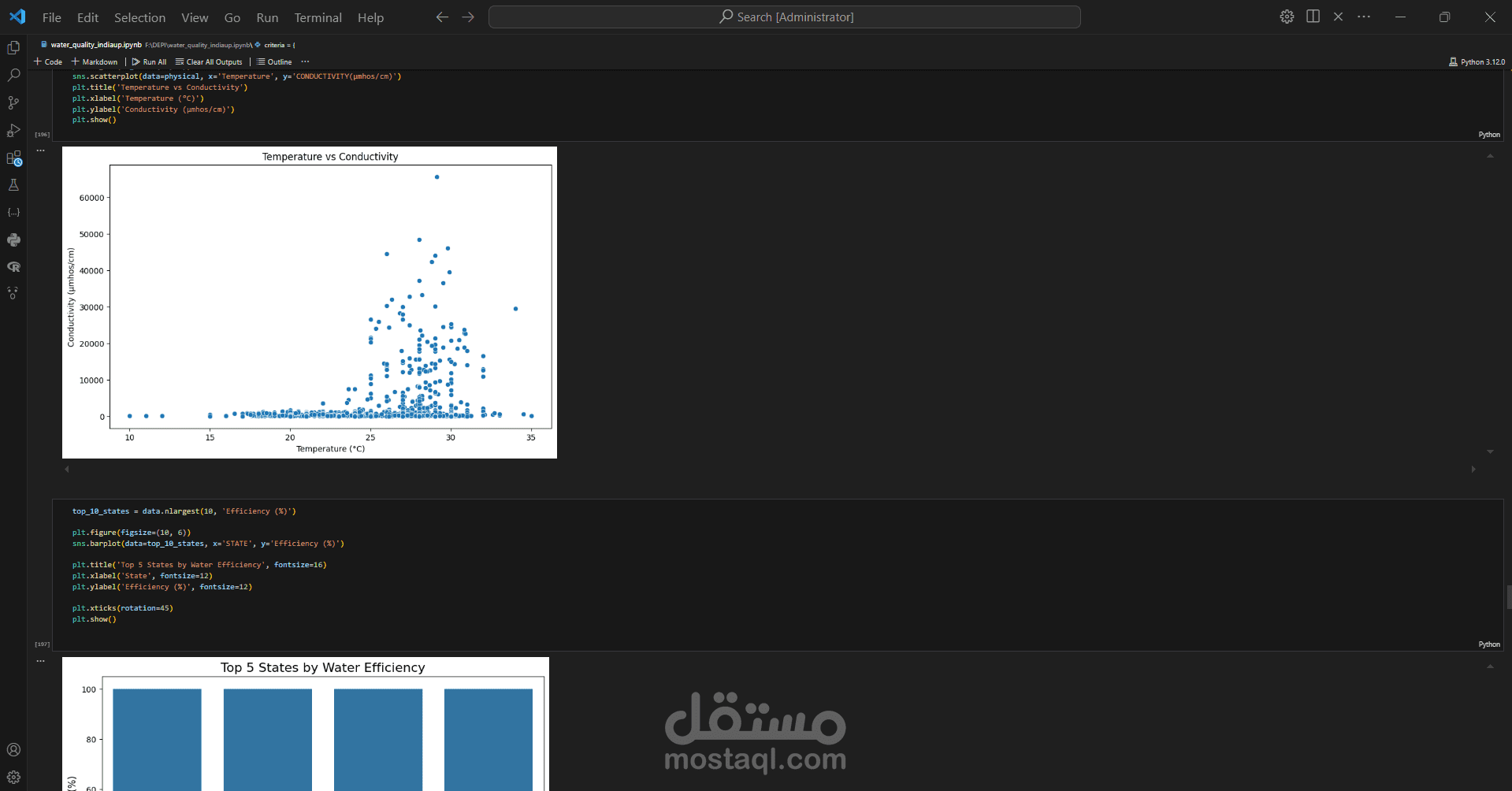Viewport: 1512px width, 791px height.
Task: Open notebook settings gear in the title bar
Action: (1287, 17)
